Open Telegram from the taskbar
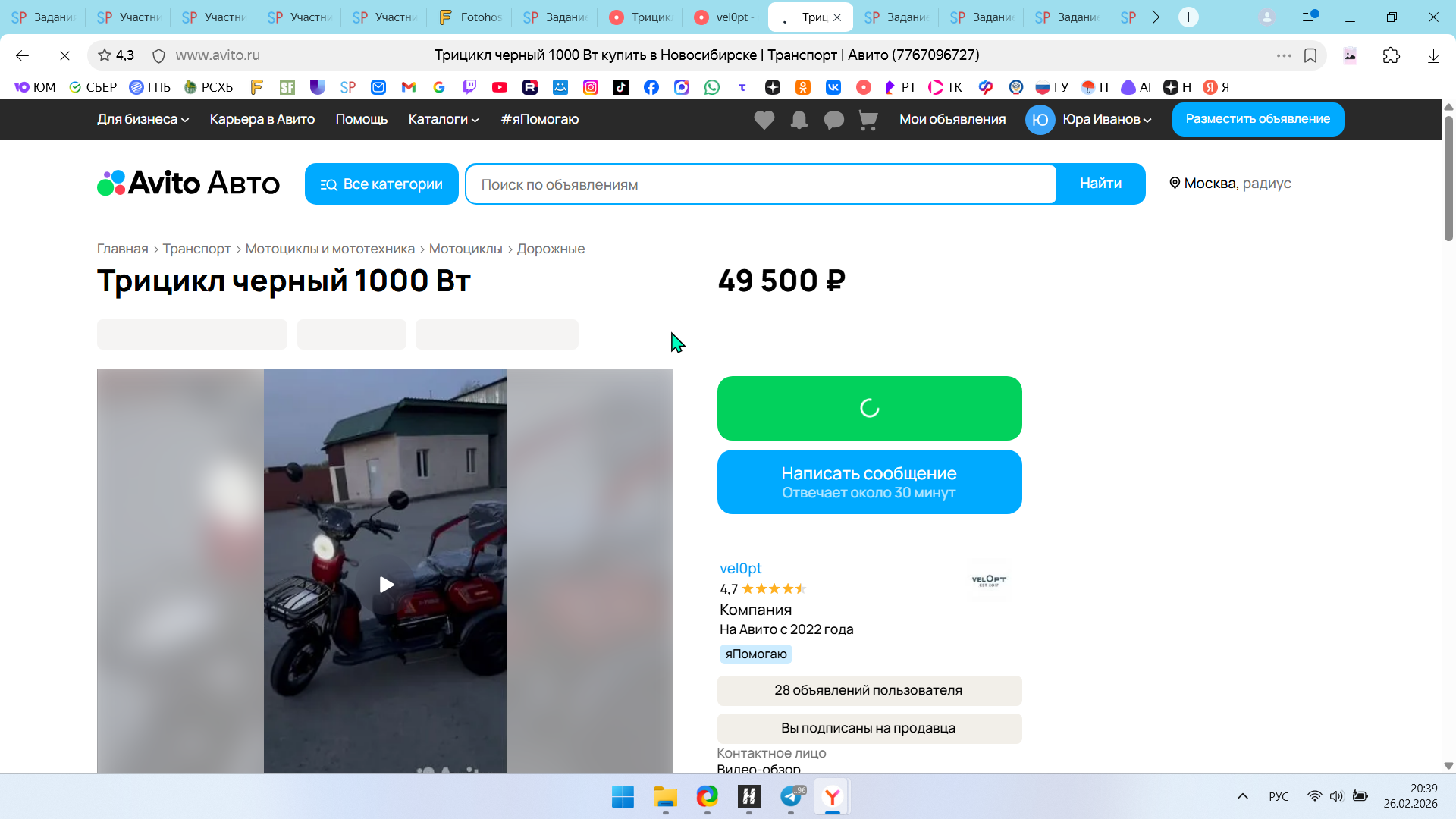Screen dimensions: 1456x819 point(791,796)
